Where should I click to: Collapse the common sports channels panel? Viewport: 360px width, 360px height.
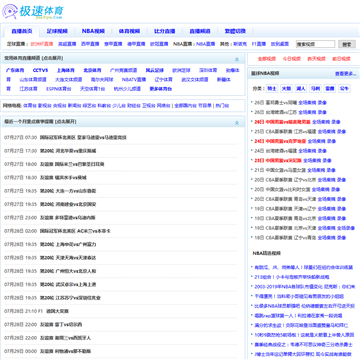point(237,59)
